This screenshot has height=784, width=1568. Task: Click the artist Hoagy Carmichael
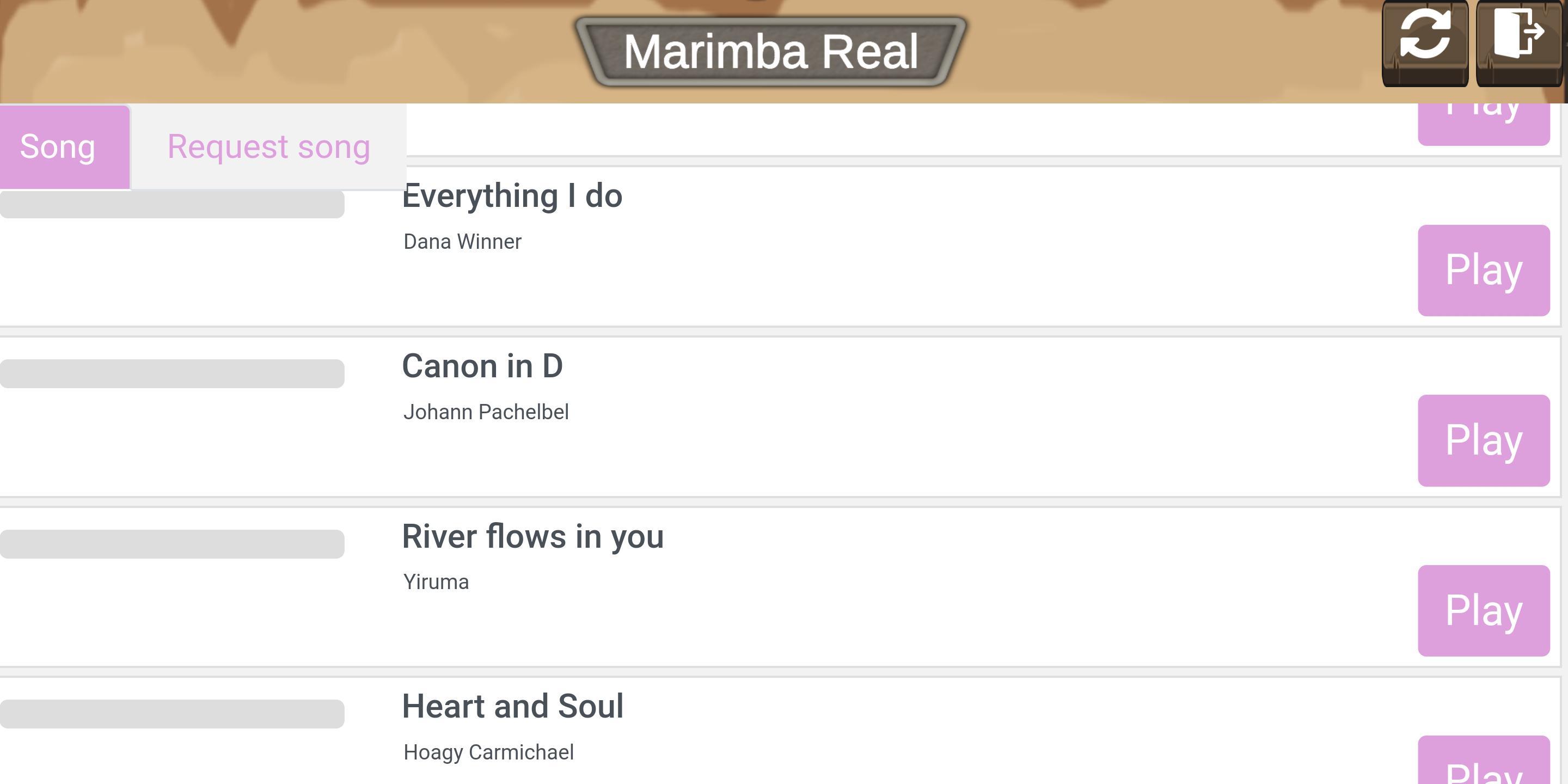(488, 752)
